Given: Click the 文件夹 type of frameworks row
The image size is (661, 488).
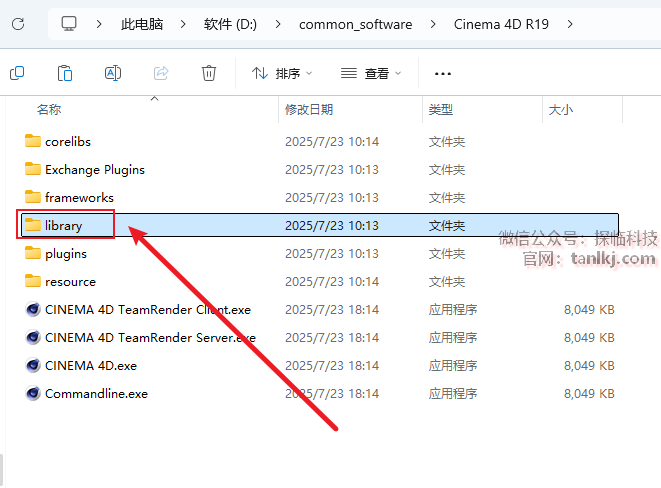Looking at the screenshot, I should point(447,198).
